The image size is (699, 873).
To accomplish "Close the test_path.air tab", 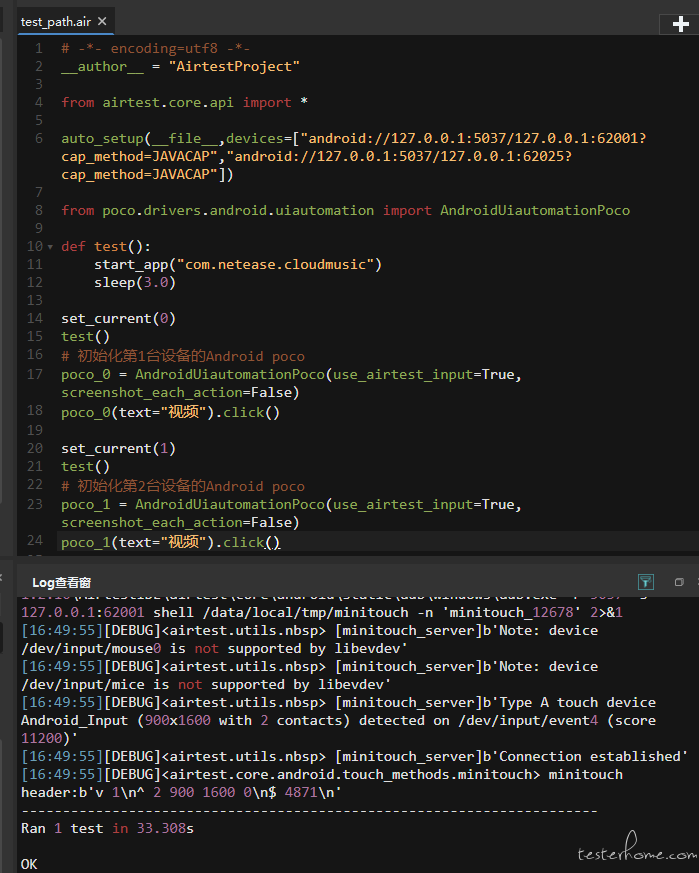I will (x=102, y=21).
